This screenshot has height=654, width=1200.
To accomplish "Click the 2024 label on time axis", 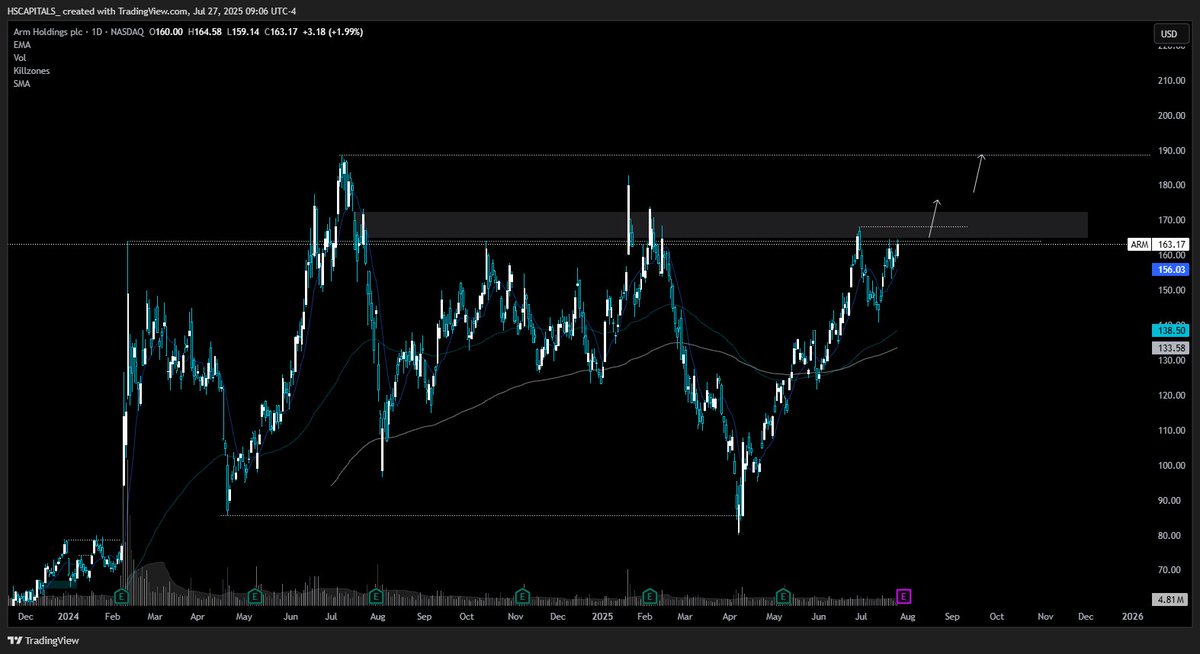I will click(68, 618).
